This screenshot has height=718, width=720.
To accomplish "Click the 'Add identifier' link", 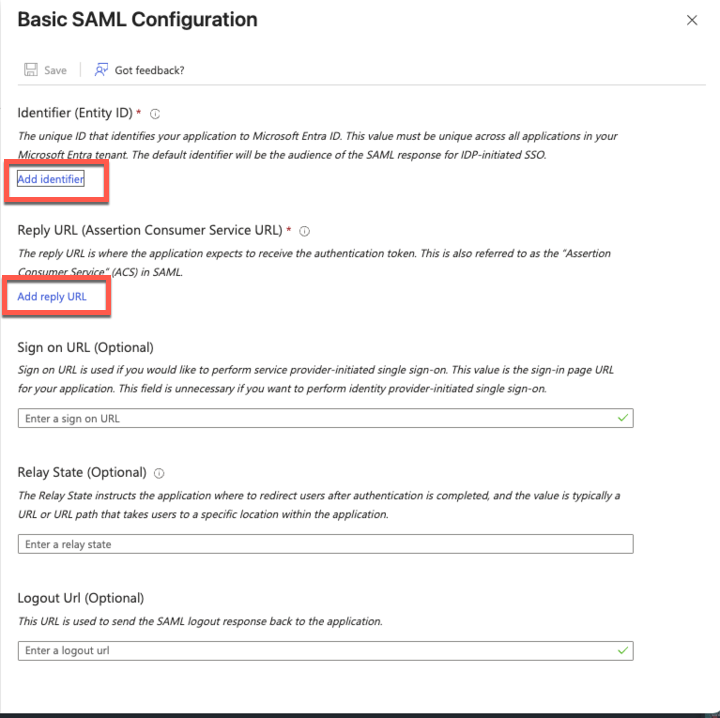I will click(50, 179).
